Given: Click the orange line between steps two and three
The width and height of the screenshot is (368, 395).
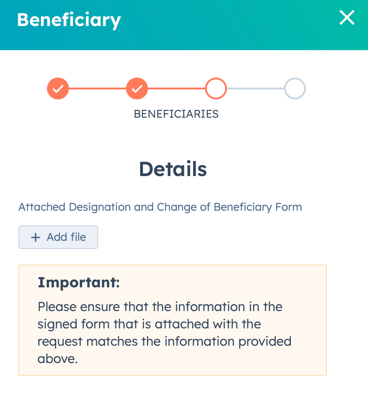Looking at the screenshot, I should (176, 89).
